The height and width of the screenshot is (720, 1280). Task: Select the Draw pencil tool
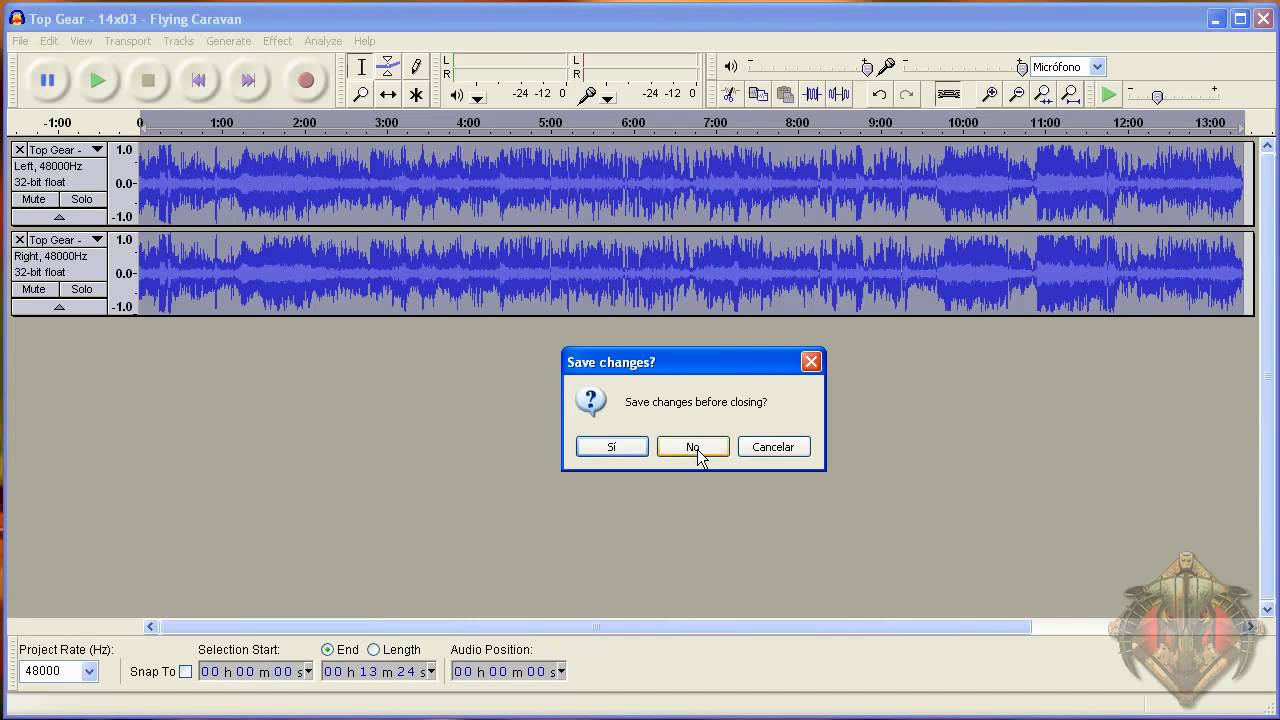click(416, 67)
